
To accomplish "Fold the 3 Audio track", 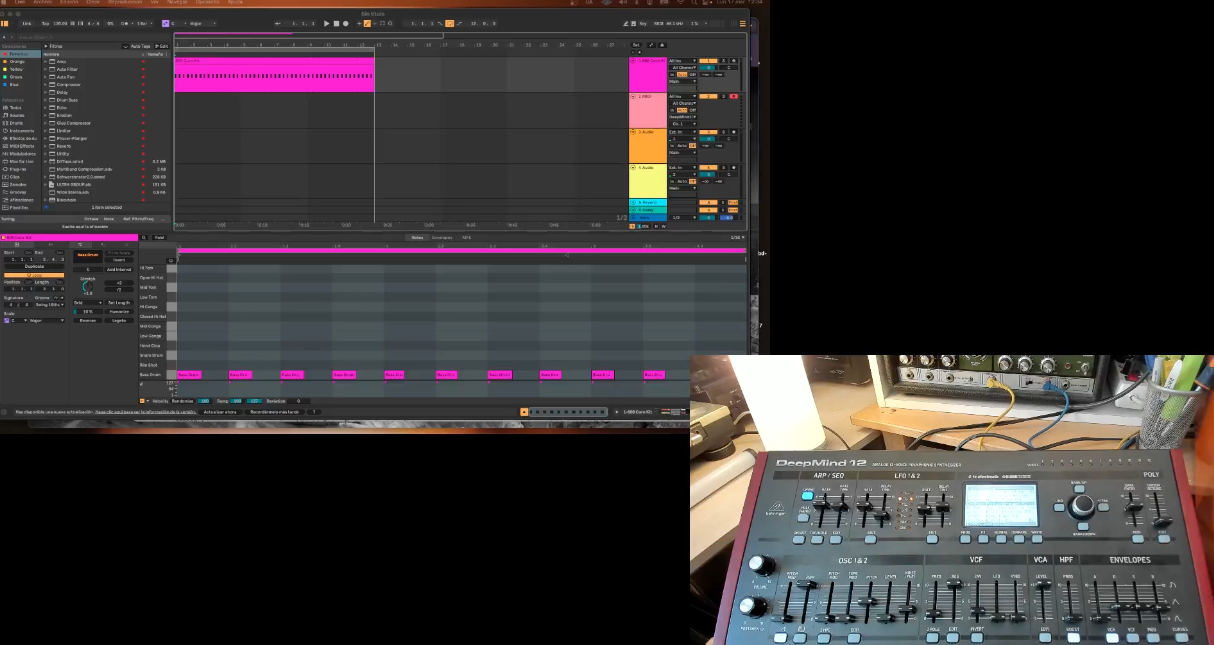I will point(633,132).
